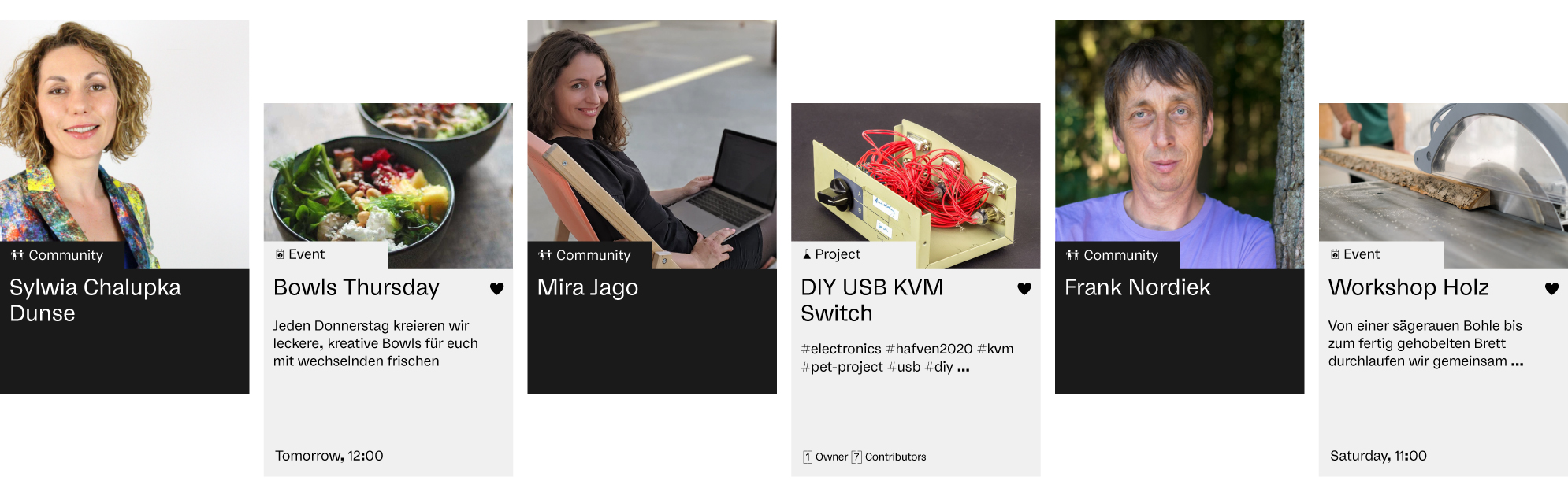Click Community icon on Frank Nordiek card

pos(1072,255)
